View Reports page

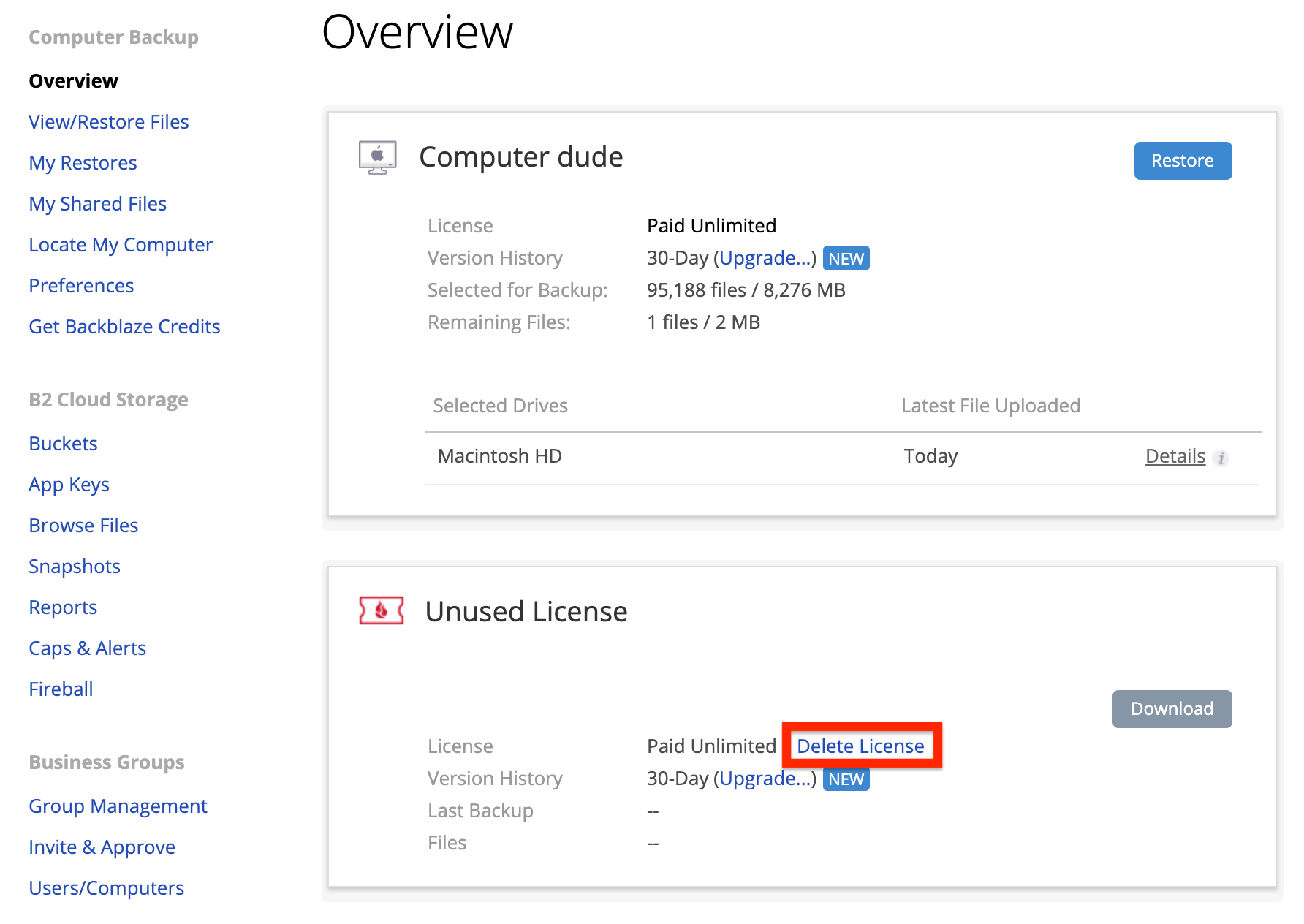click(x=63, y=607)
